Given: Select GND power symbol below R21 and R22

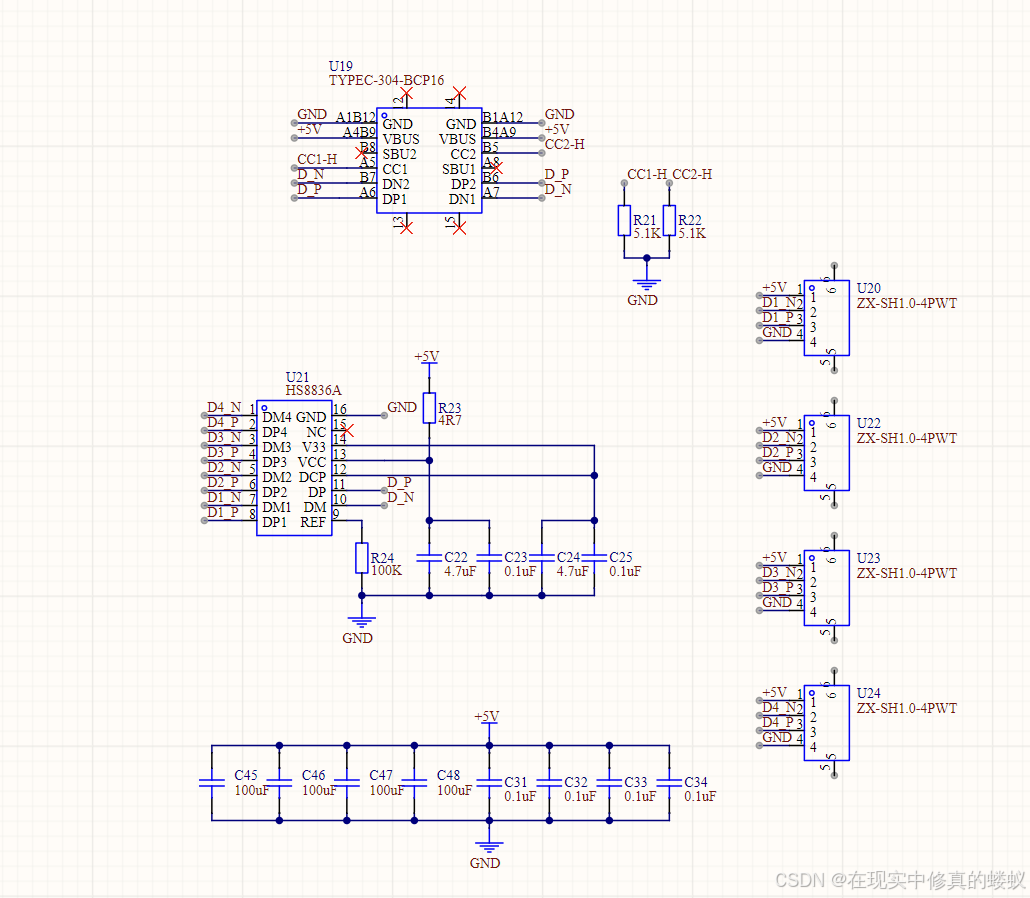Looking at the screenshot, I should point(646,284).
